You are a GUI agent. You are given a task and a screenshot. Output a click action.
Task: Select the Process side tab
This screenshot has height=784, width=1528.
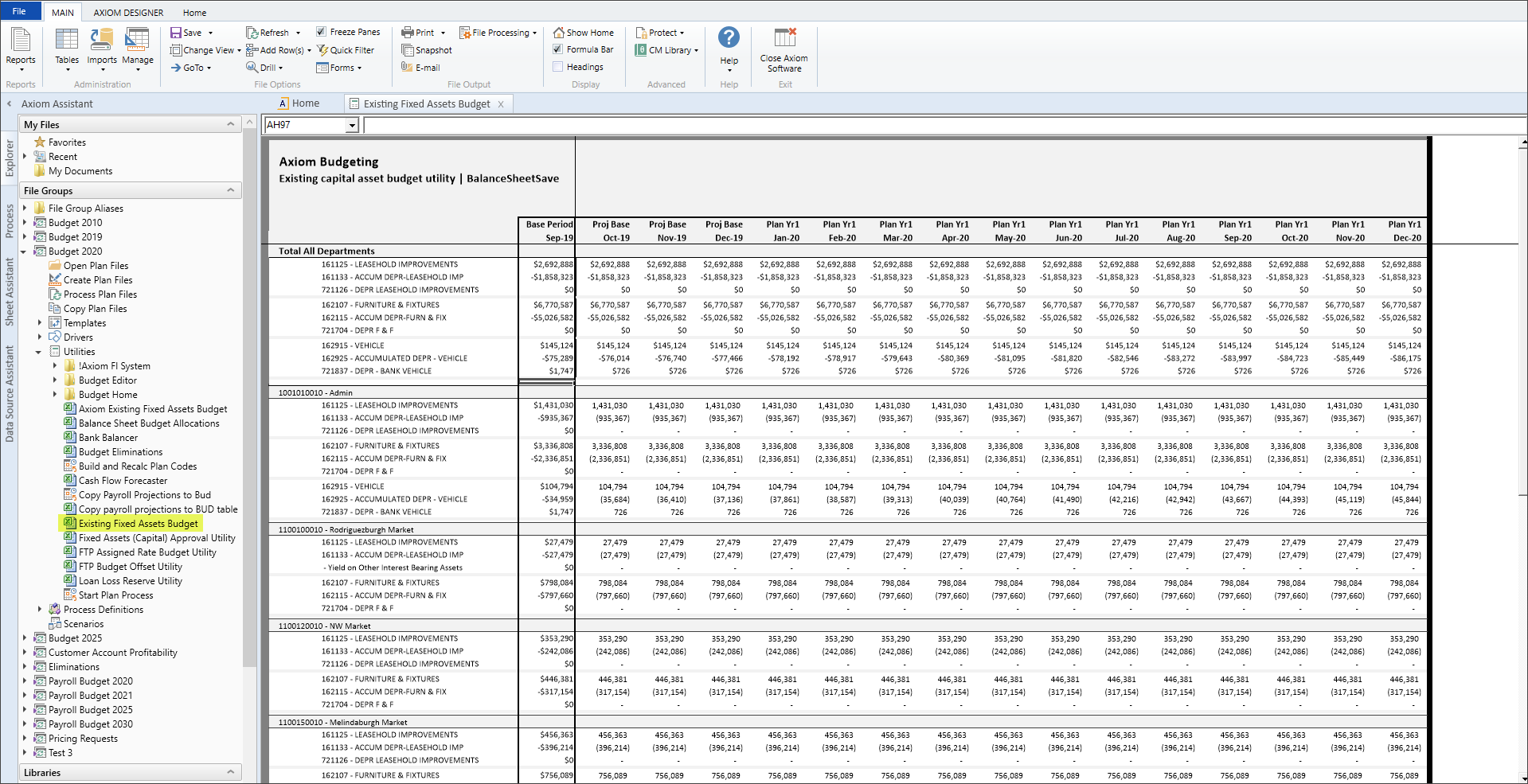point(10,221)
